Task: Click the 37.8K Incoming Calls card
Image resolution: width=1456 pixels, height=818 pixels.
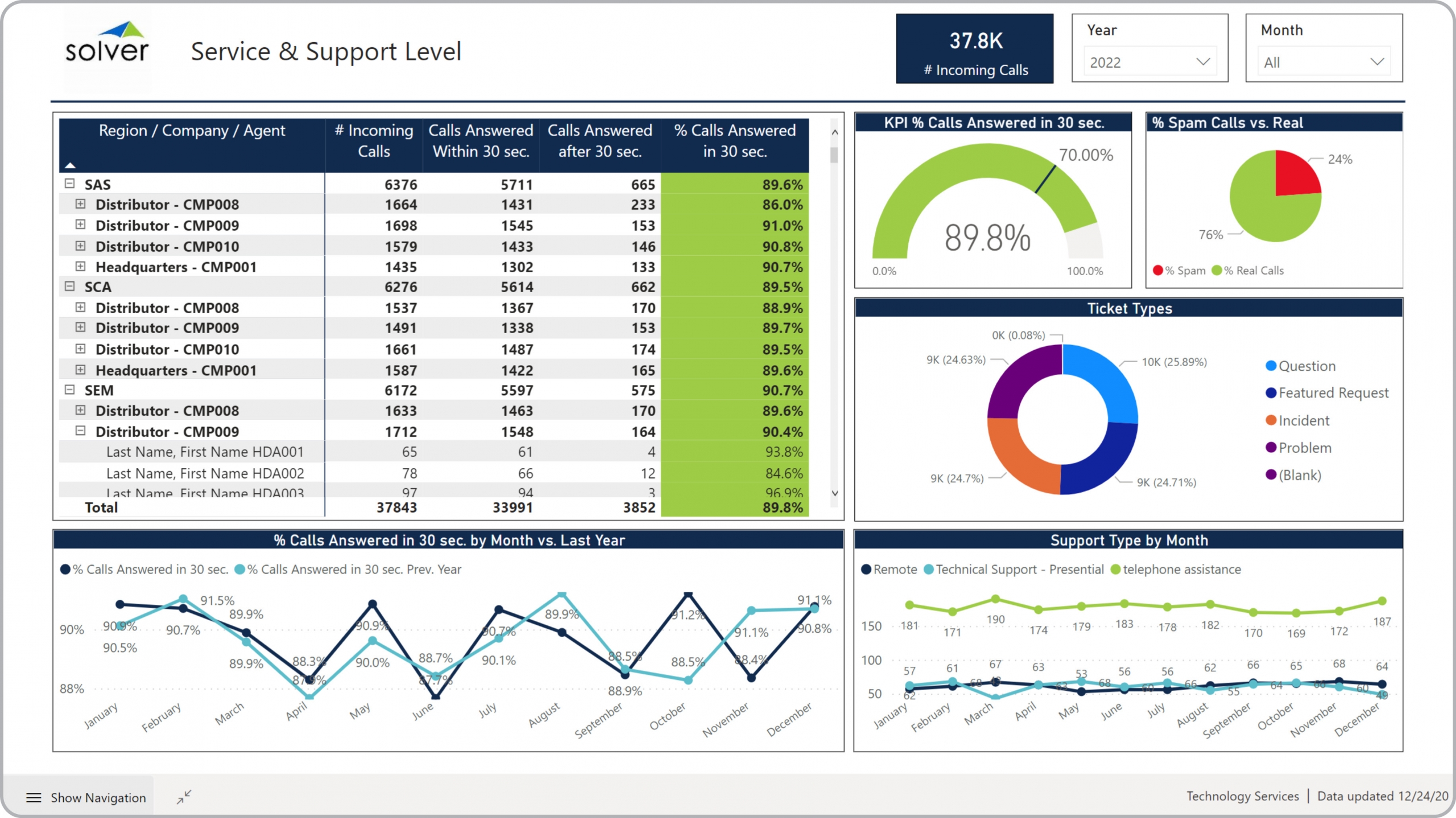Action: [x=974, y=49]
